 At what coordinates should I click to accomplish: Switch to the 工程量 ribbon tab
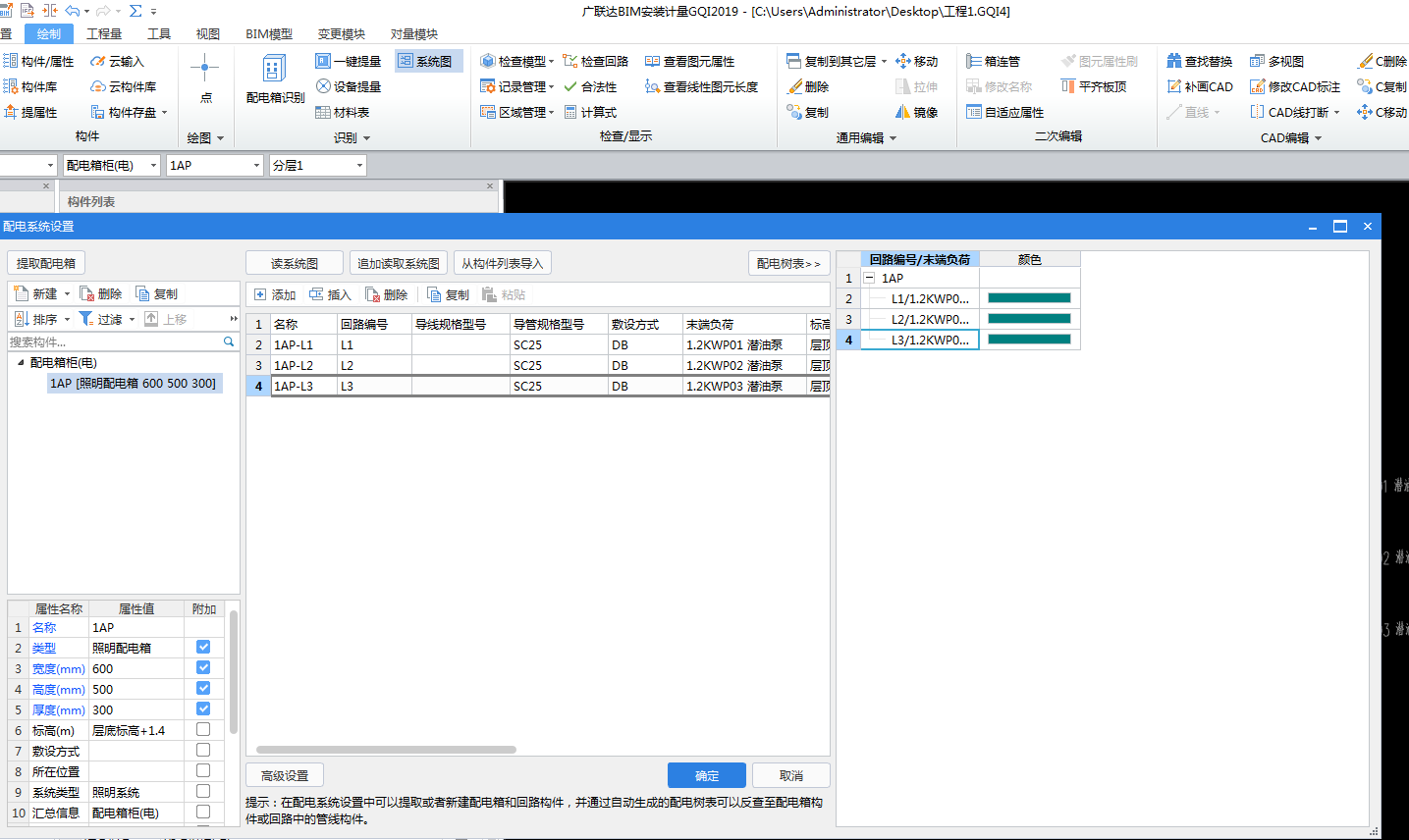pyautogui.click(x=104, y=33)
